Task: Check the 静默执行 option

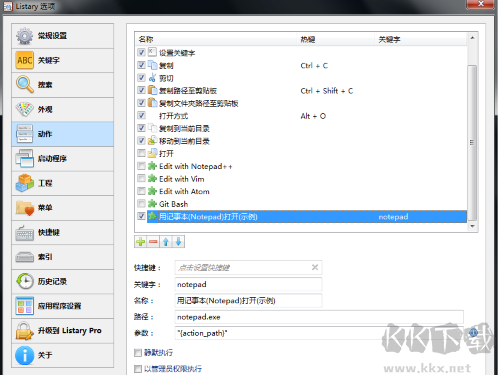Action: pos(138,352)
